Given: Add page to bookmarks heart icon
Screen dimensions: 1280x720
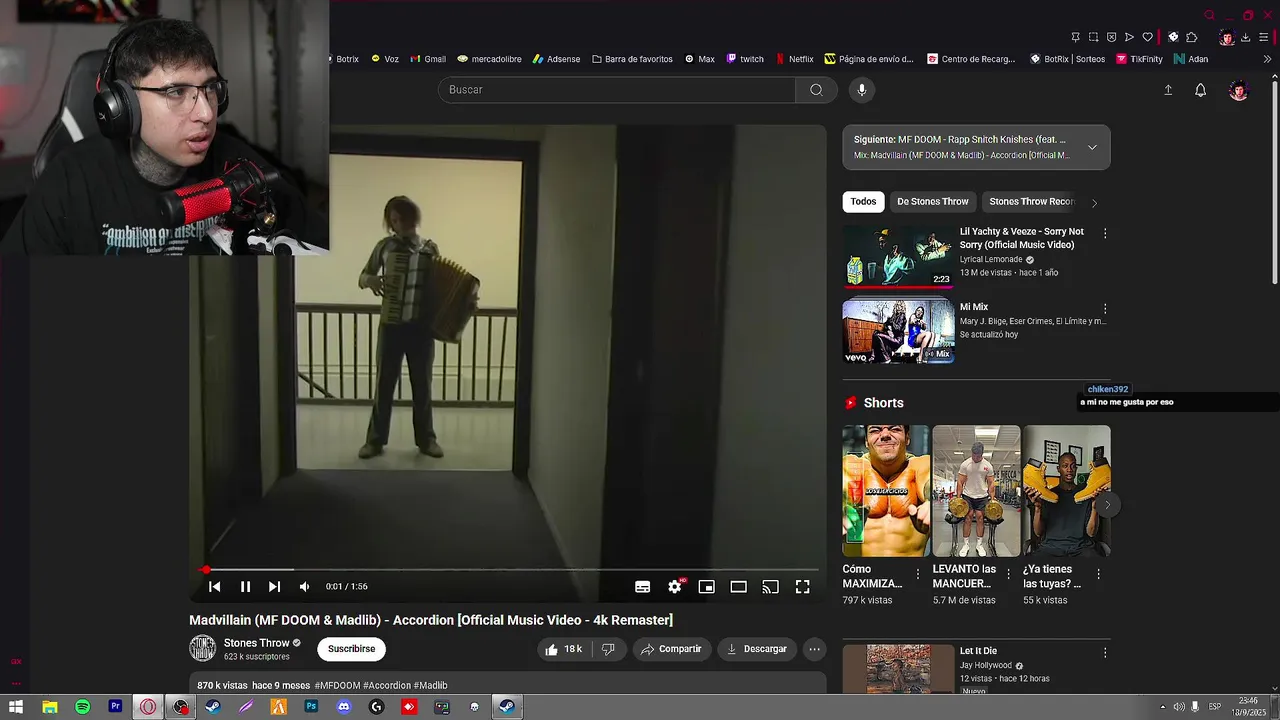Looking at the screenshot, I should 1147,37.
